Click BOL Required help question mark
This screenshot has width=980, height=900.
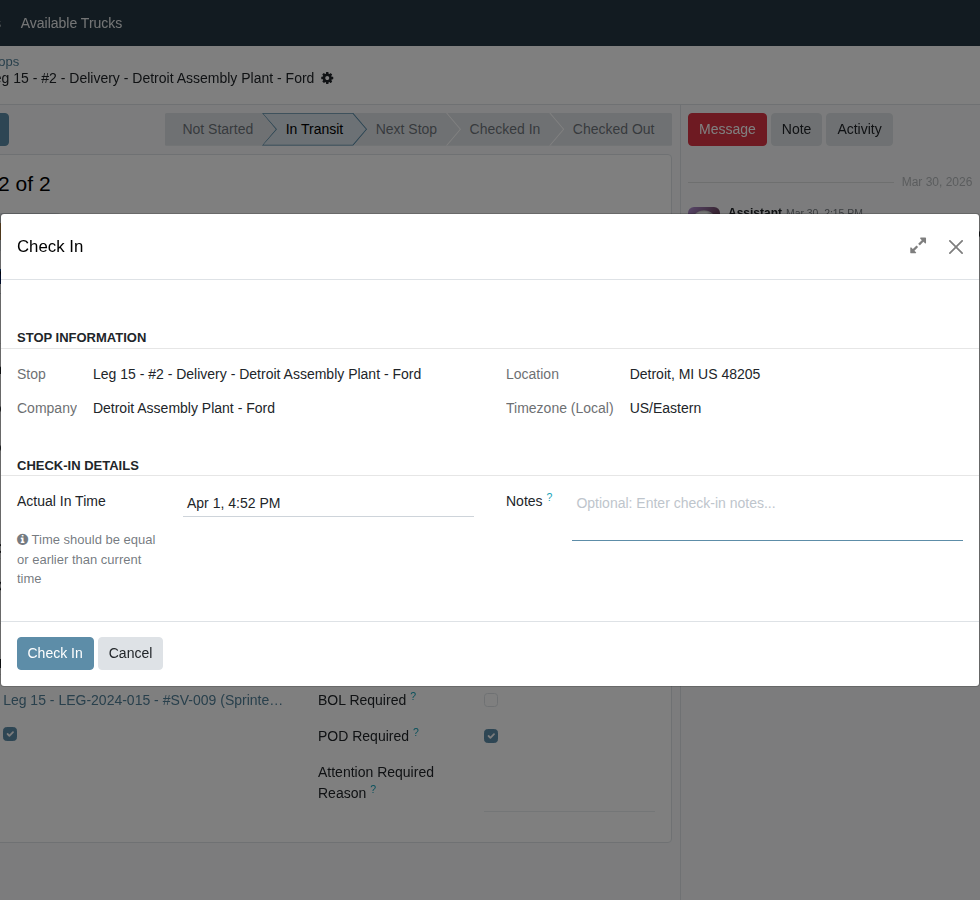pyautogui.click(x=413, y=696)
